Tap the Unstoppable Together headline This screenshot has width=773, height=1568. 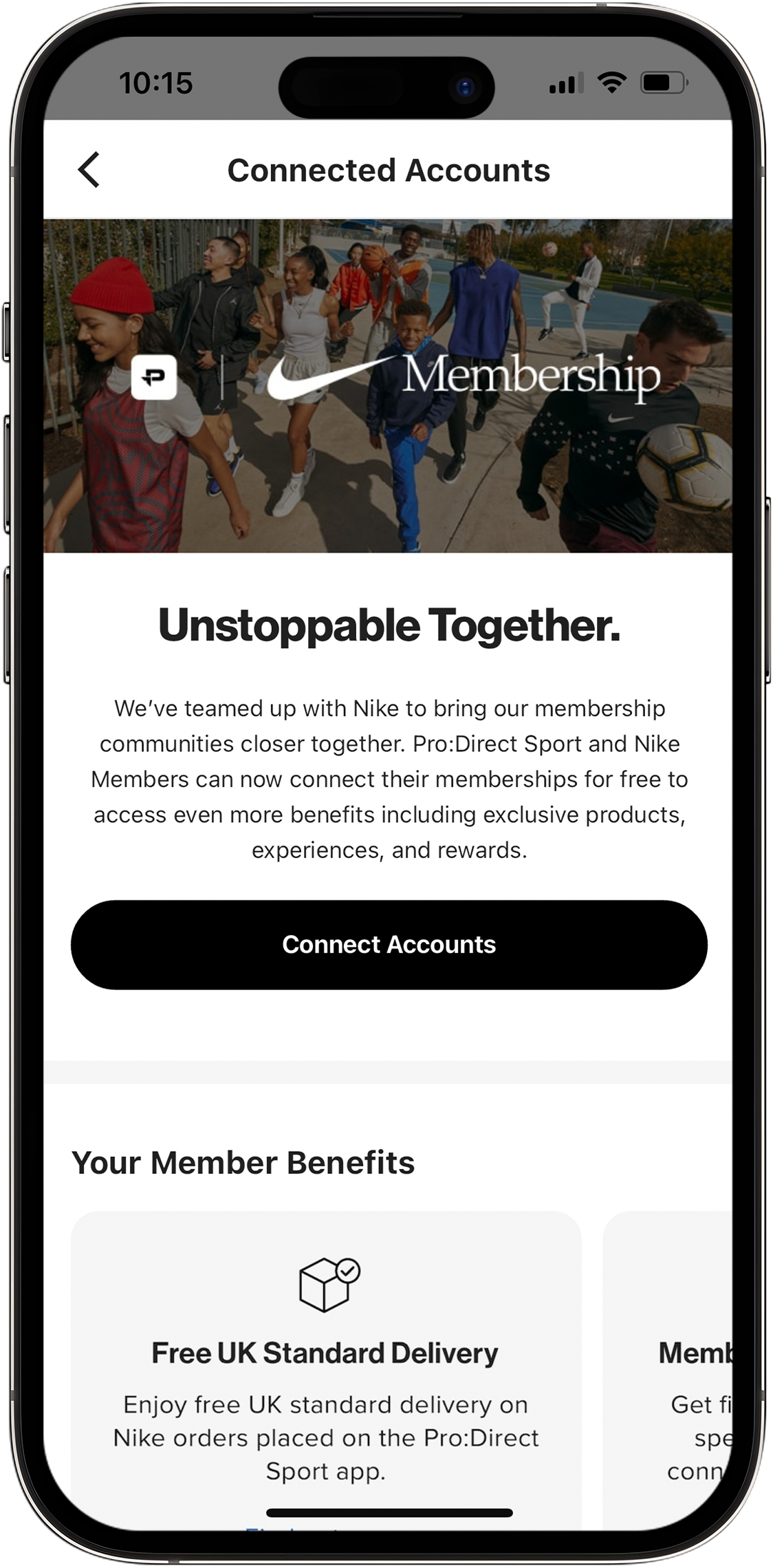point(389,625)
